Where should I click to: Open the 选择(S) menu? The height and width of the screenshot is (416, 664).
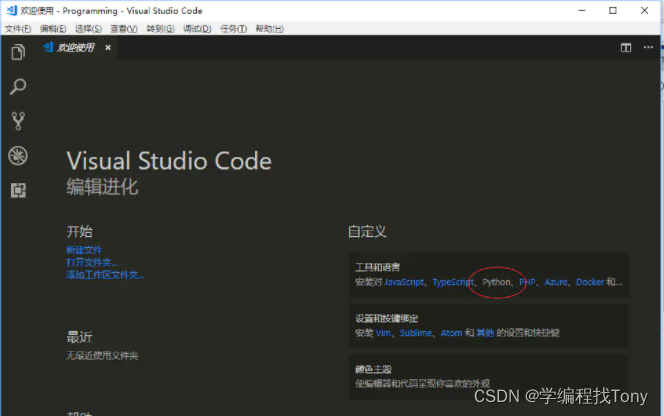tap(88, 28)
